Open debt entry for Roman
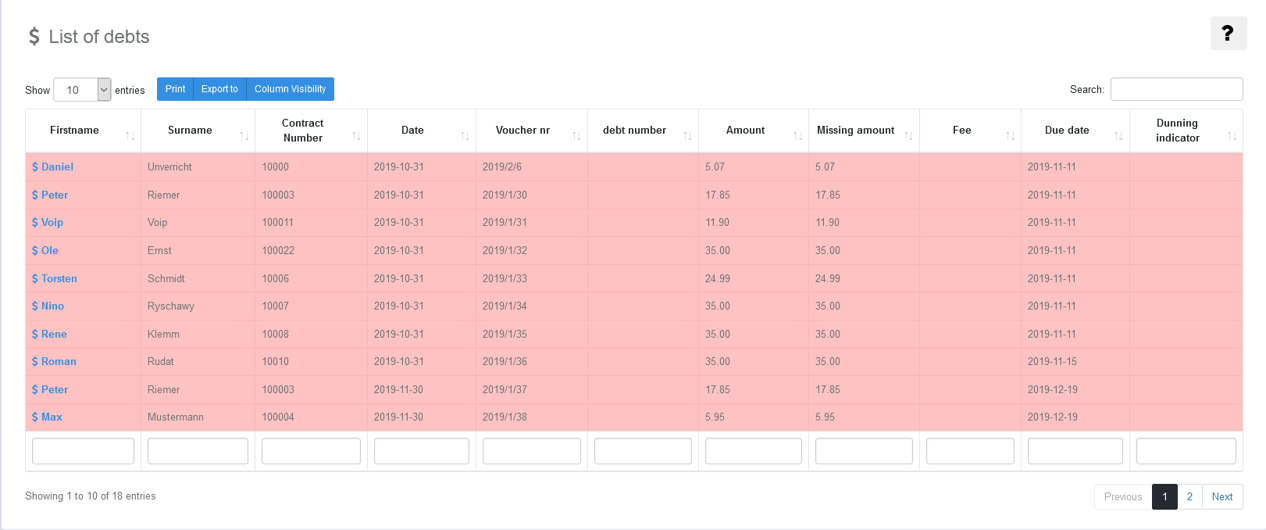The image size is (1266, 530). click(55, 361)
